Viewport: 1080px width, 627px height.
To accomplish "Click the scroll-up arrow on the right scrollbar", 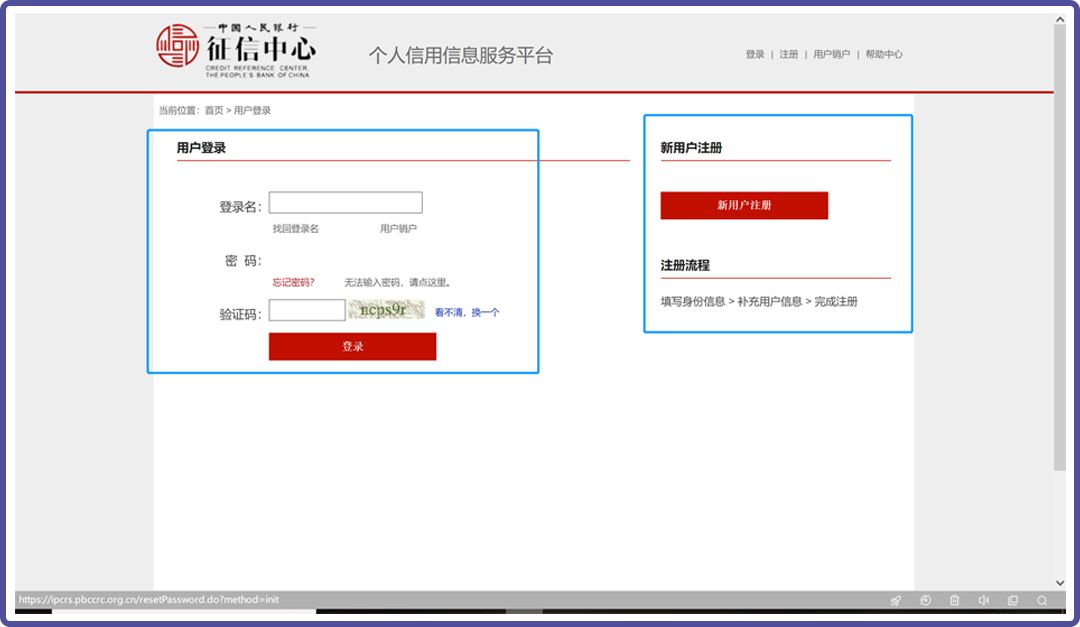I will (x=1060, y=17).
